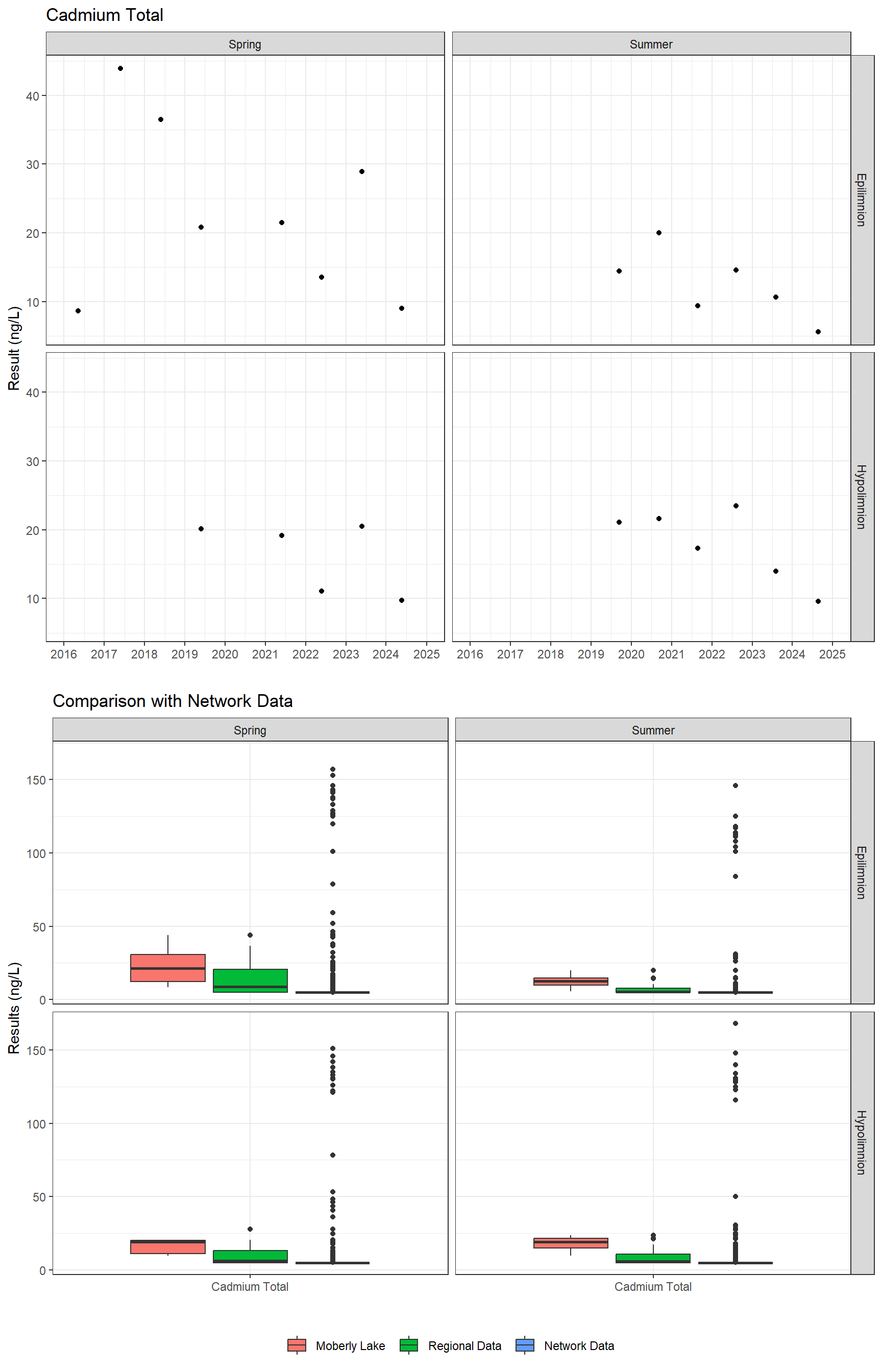Click the green Regional Data legend swatch

(x=409, y=1345)
